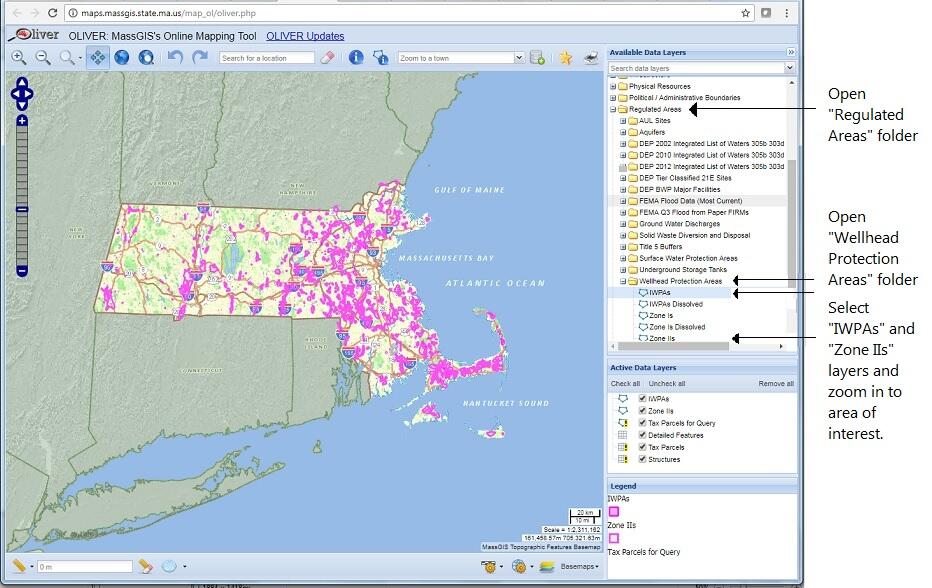This screenshot has width=932, height=588.
Task: Click the plus button on zoom bar
Action: [22, 121]
